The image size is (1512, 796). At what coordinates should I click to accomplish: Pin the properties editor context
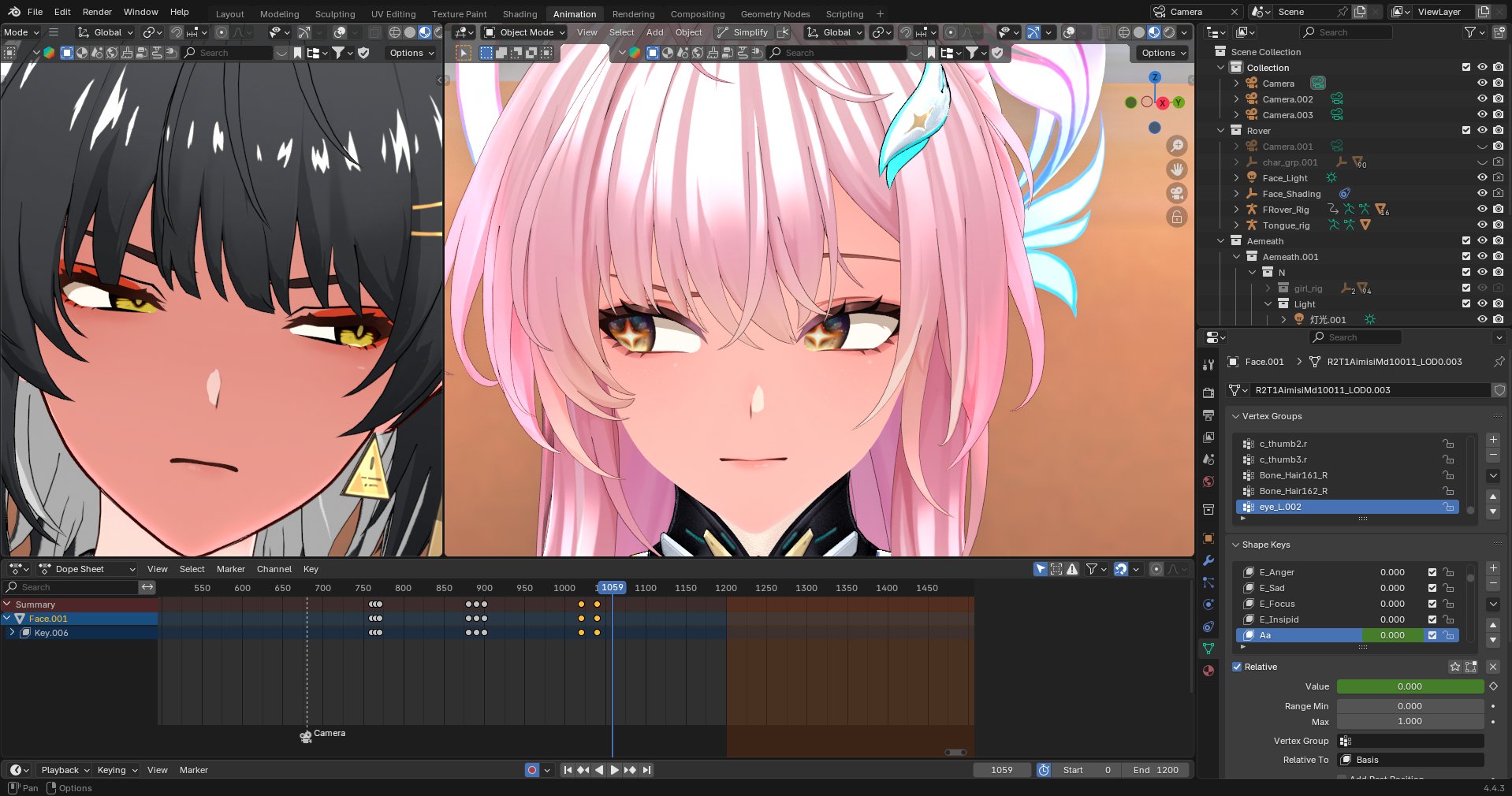click(1499, 362)
